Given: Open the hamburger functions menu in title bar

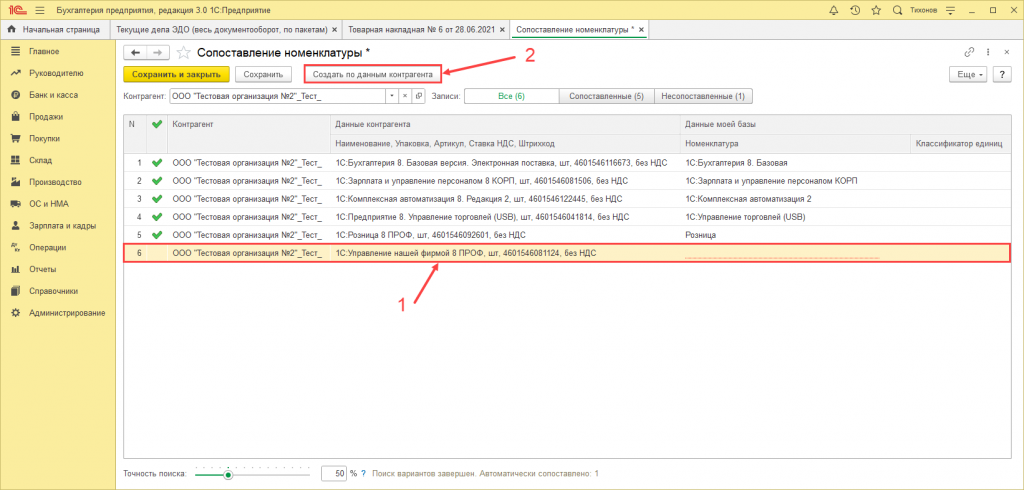Looking at the screenshot, I should (40, 10).
